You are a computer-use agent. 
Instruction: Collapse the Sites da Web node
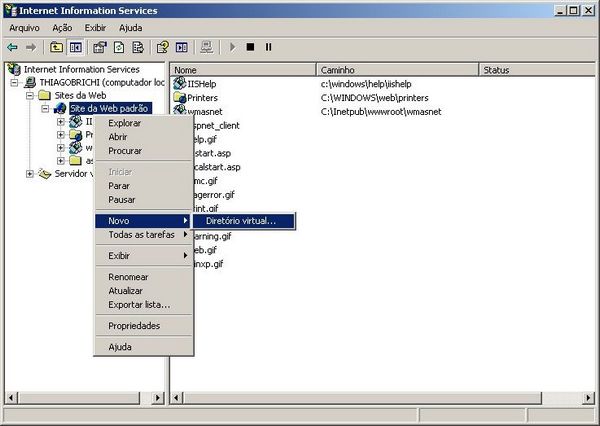[x=30, y=96]
